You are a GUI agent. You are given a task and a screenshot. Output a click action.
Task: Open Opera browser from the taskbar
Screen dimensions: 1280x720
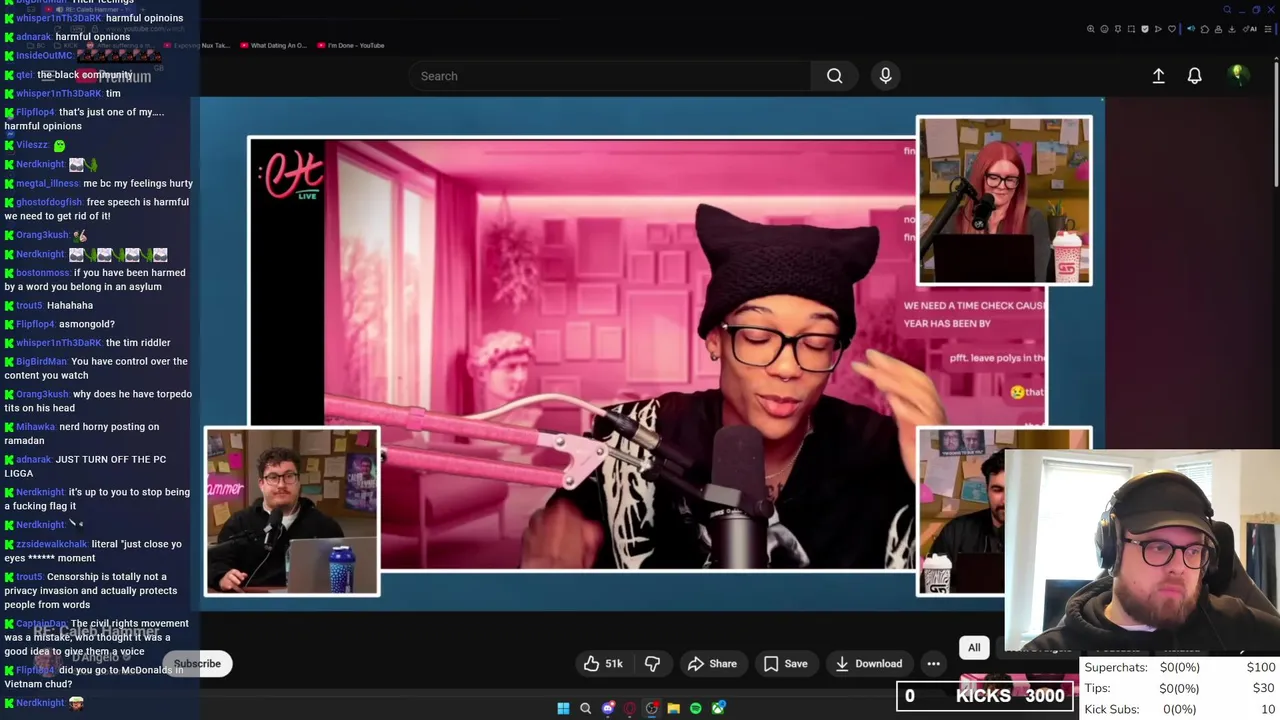(630, 708)
